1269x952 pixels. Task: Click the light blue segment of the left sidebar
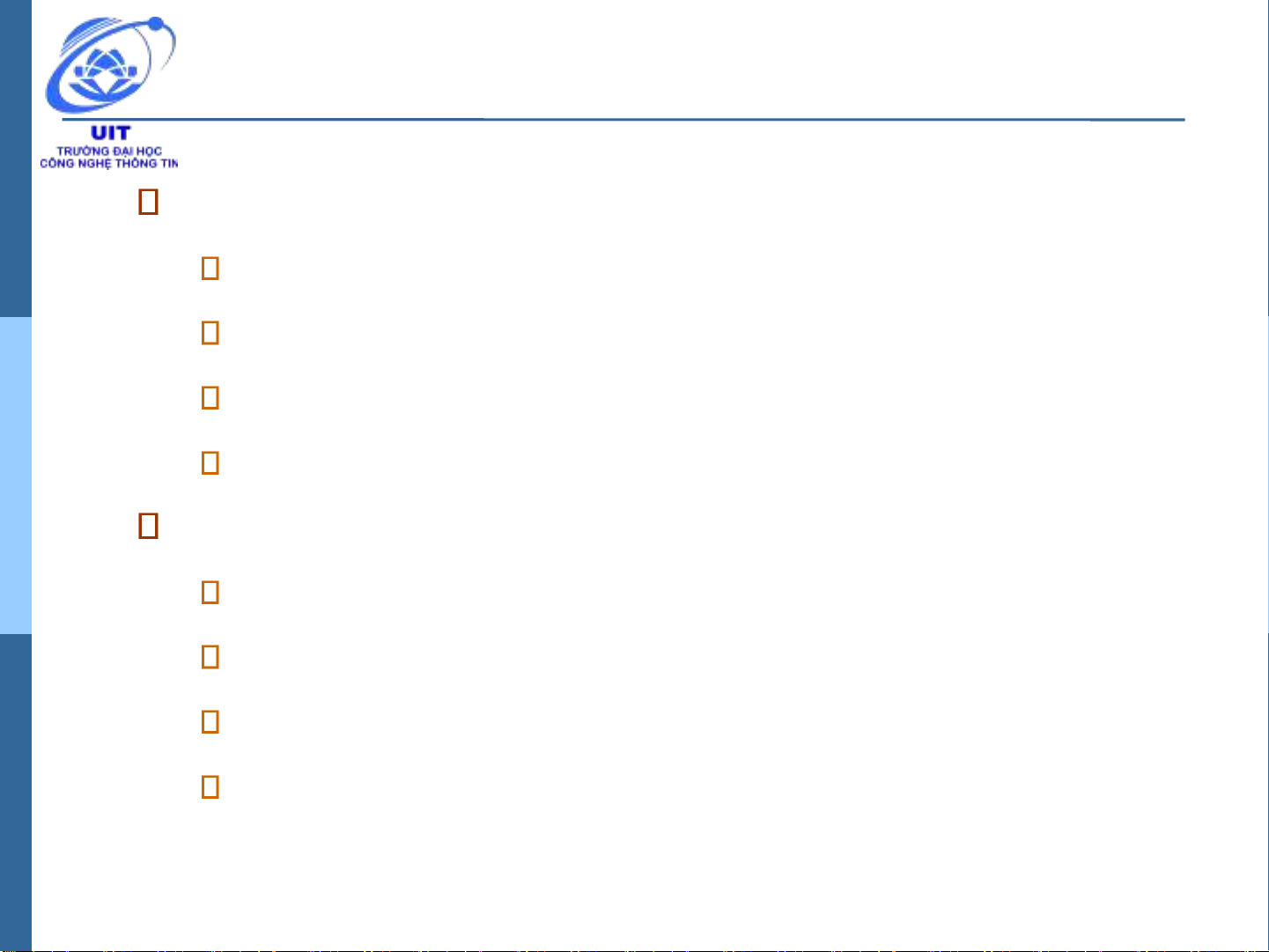[15, 476]
